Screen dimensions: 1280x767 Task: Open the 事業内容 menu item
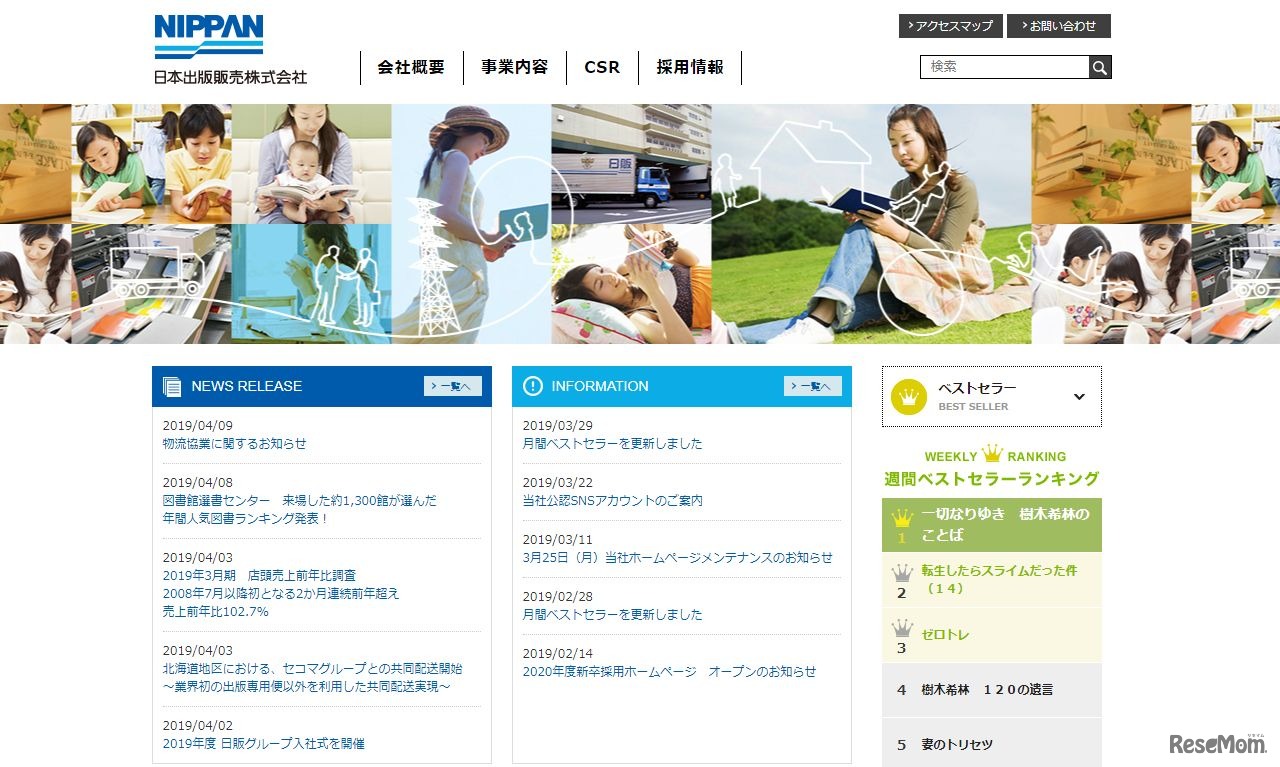(x=515, y=67)
